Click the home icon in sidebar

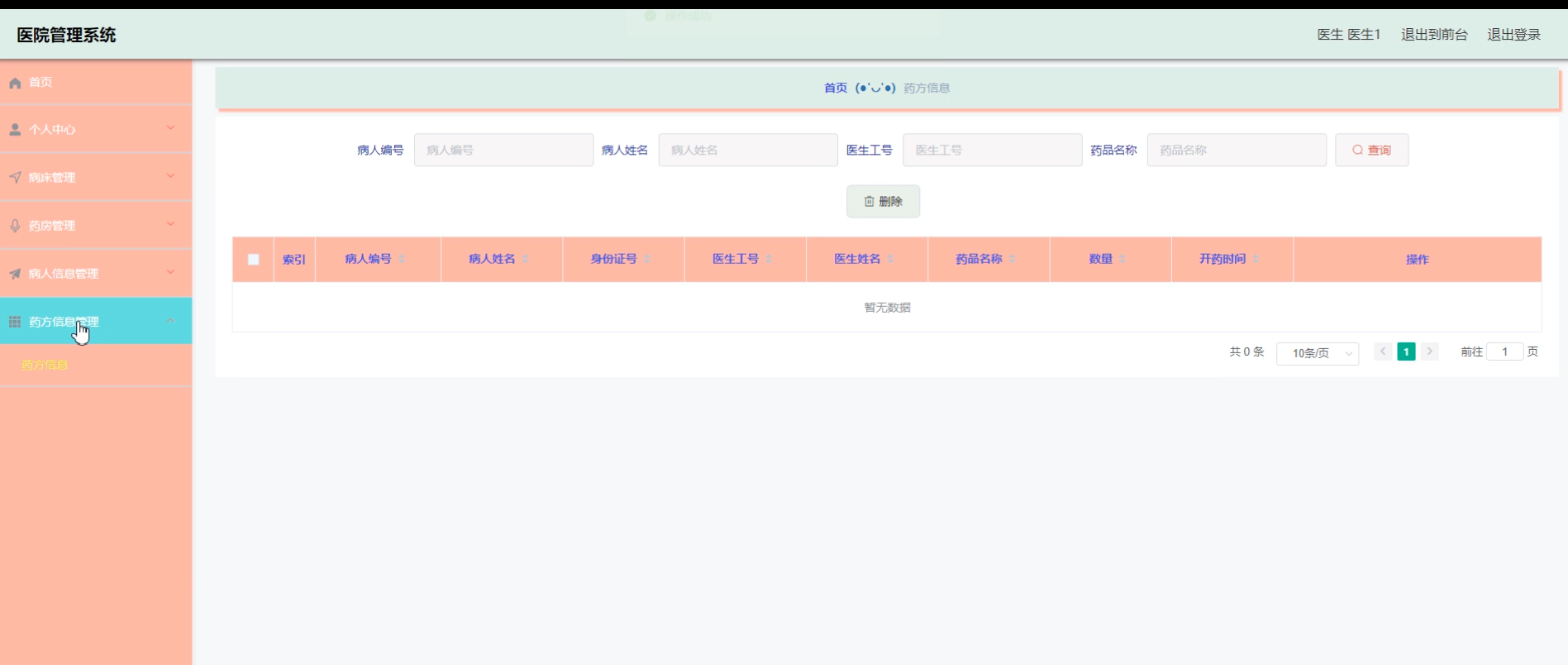[15, 83]
